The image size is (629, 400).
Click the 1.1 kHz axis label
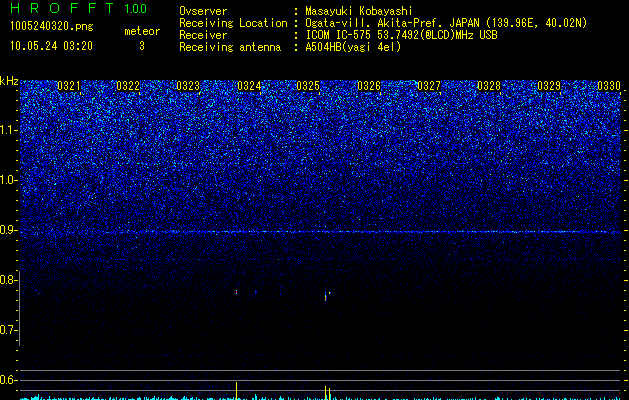click(x=9, y=130)
